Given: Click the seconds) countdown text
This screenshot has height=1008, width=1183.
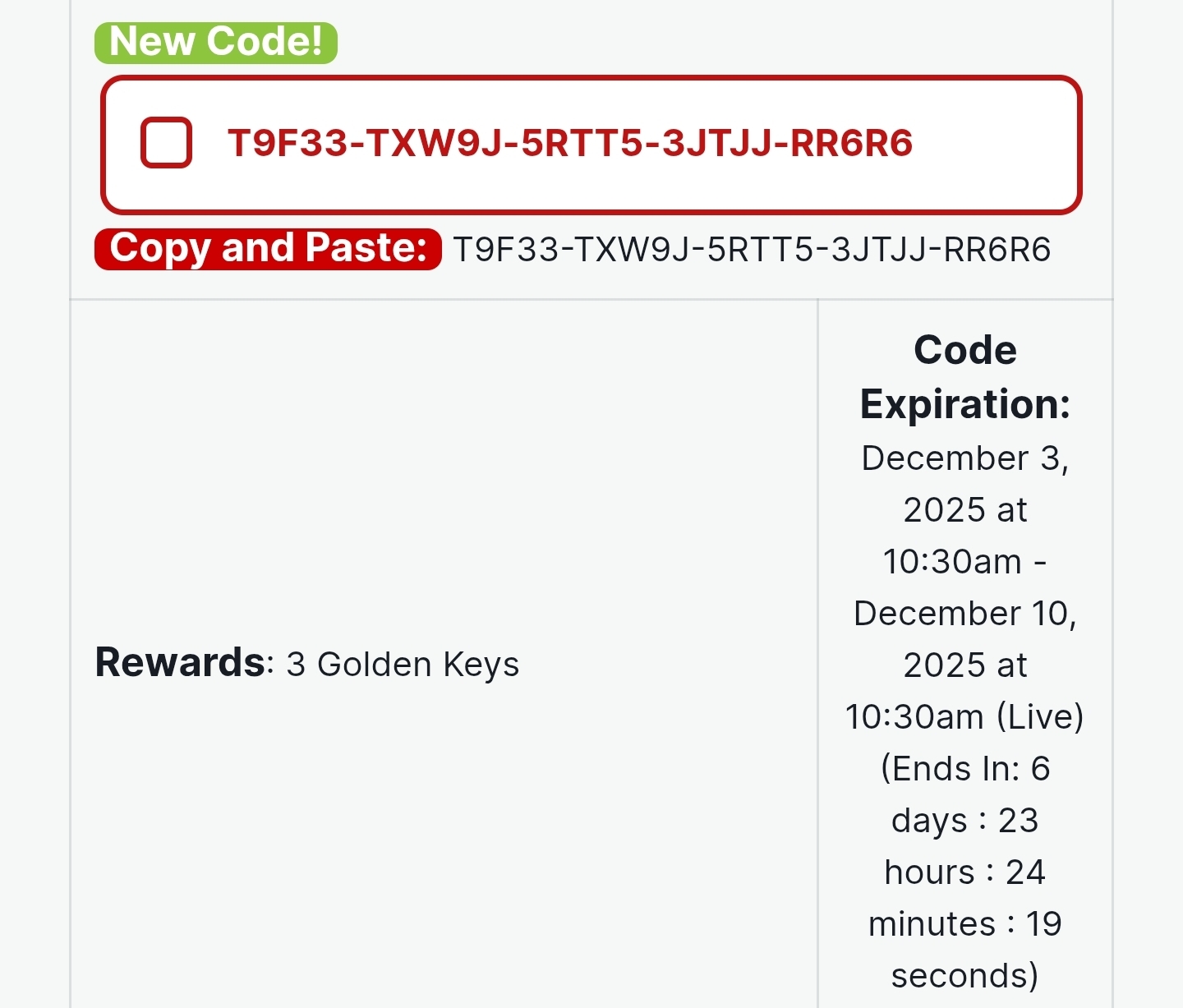Looking at the screenshot, I should click(x=964, y=976).
